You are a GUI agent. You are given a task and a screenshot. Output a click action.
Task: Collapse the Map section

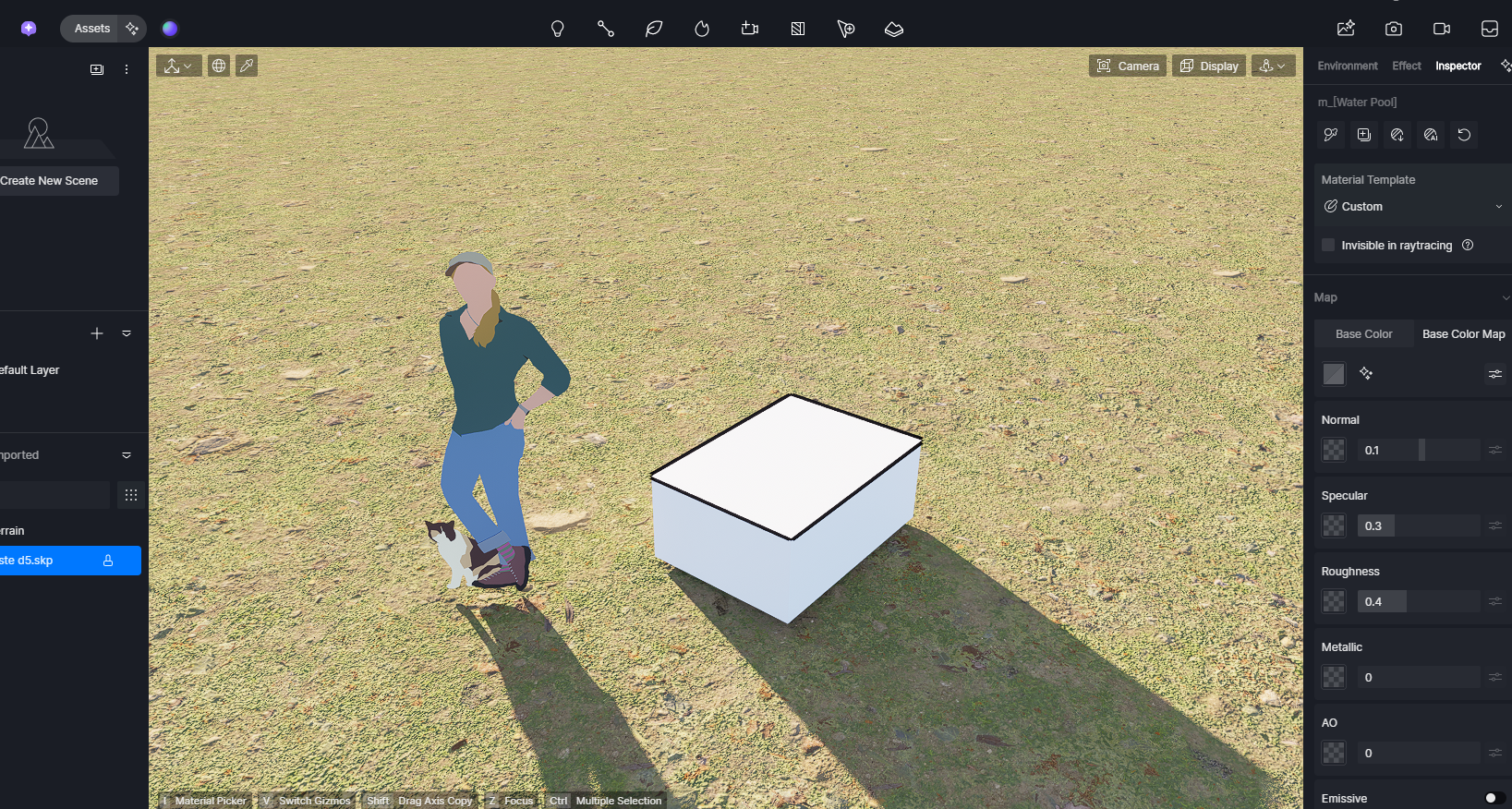1506,297
